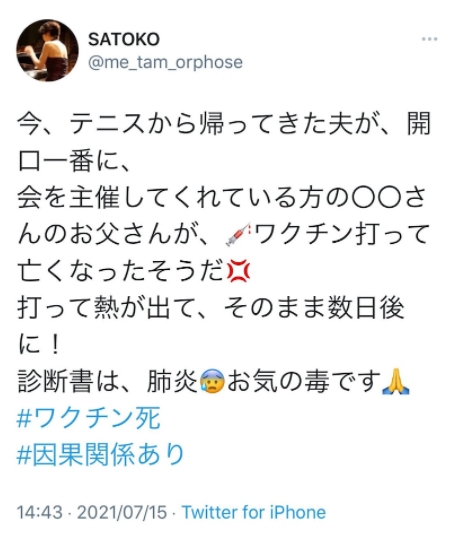Click the text 亡くなったそうだ

(121, 271)
